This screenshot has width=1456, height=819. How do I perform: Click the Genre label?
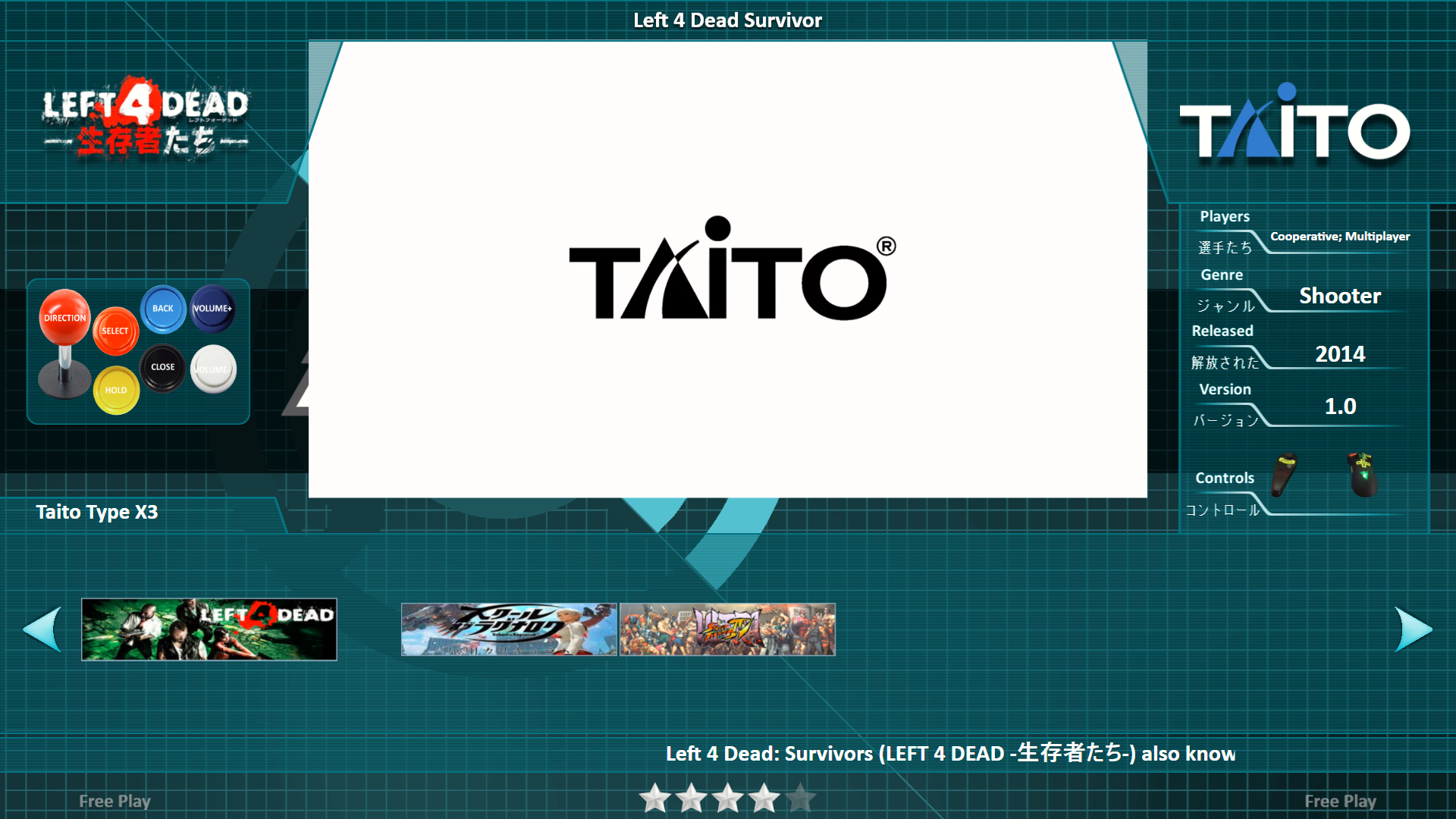1222,275
